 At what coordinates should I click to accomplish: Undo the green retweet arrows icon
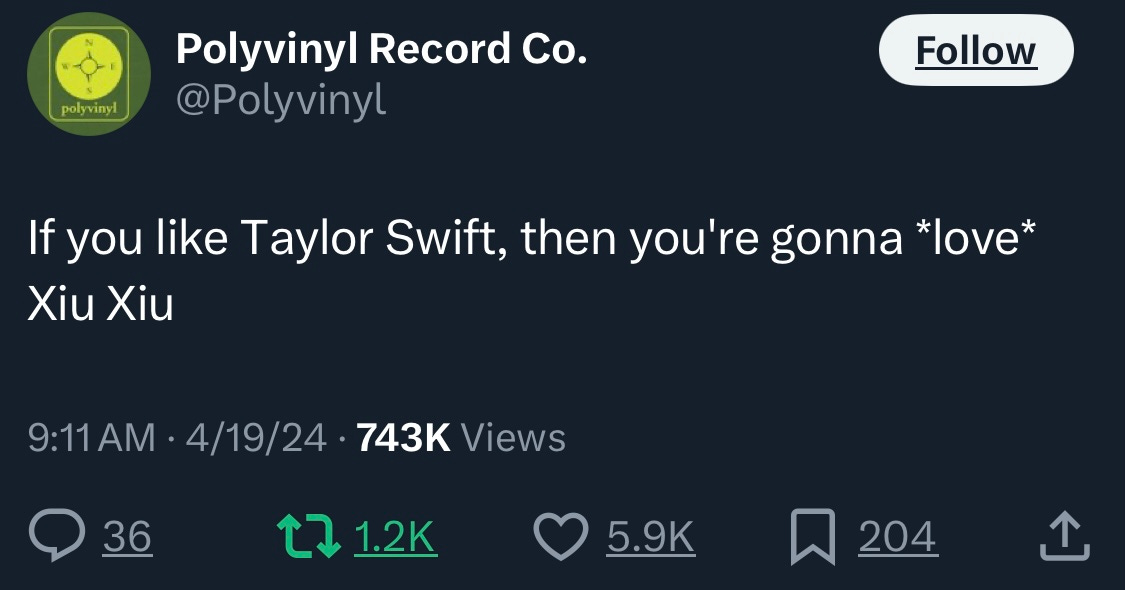309,535
